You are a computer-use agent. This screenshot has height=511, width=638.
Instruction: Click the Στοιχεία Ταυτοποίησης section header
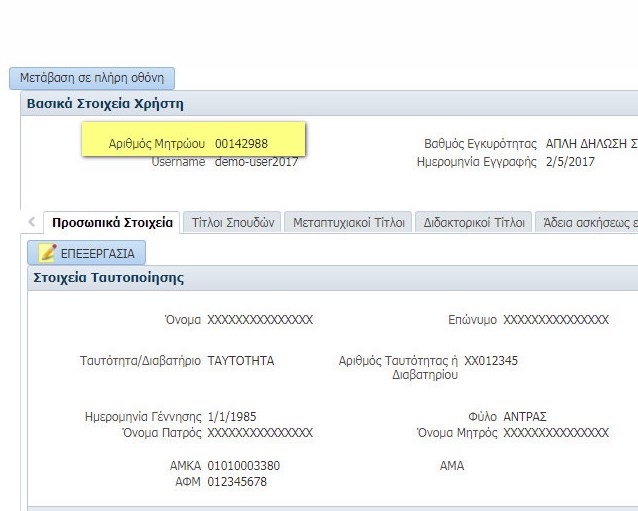[x=333, y=278]
